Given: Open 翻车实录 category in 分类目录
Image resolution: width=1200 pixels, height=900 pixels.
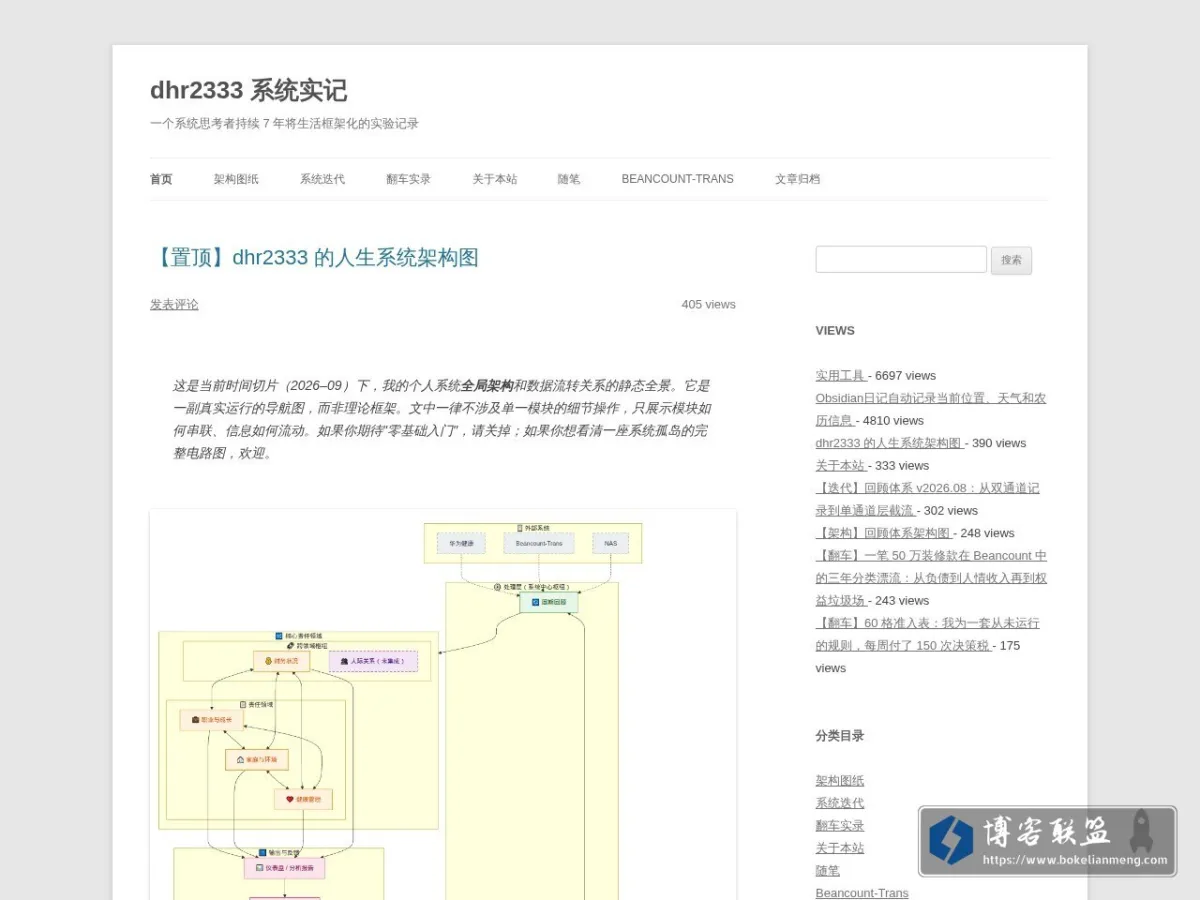Looking at the screenshot, I should point(840,826).
